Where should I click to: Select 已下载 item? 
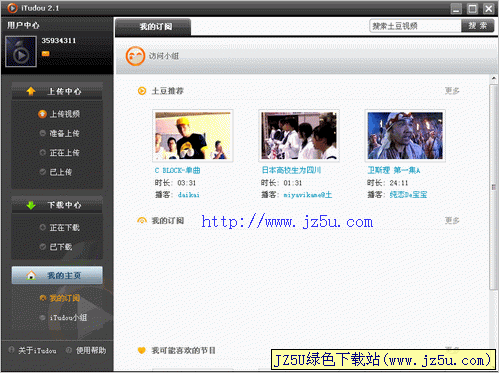click(x=61, y=247)
